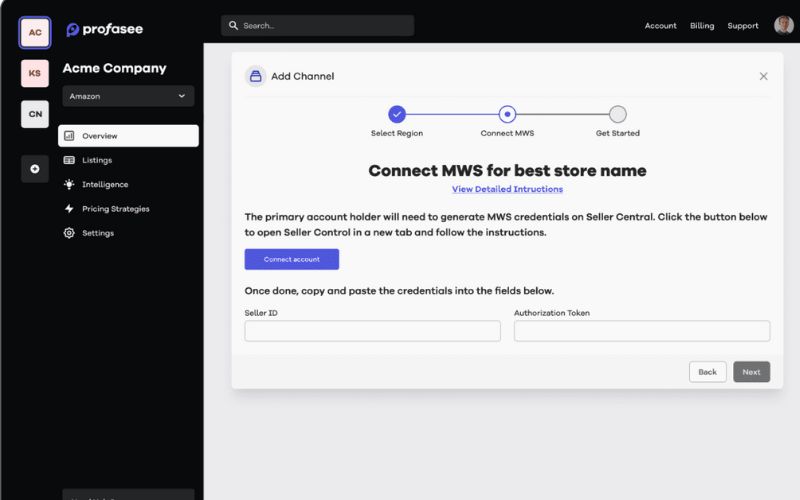Close the Add Channel dialog
800x500 pixels.
[764, 76]
